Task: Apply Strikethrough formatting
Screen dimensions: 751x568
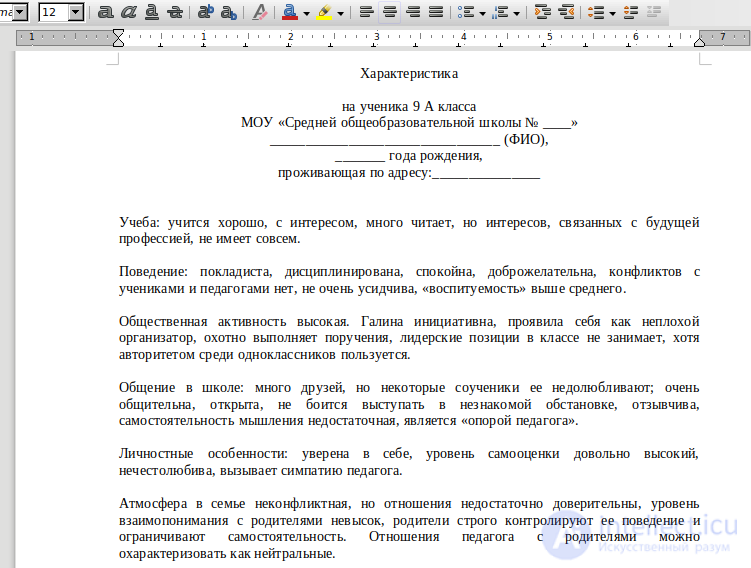Action: (x=175, y=12)
